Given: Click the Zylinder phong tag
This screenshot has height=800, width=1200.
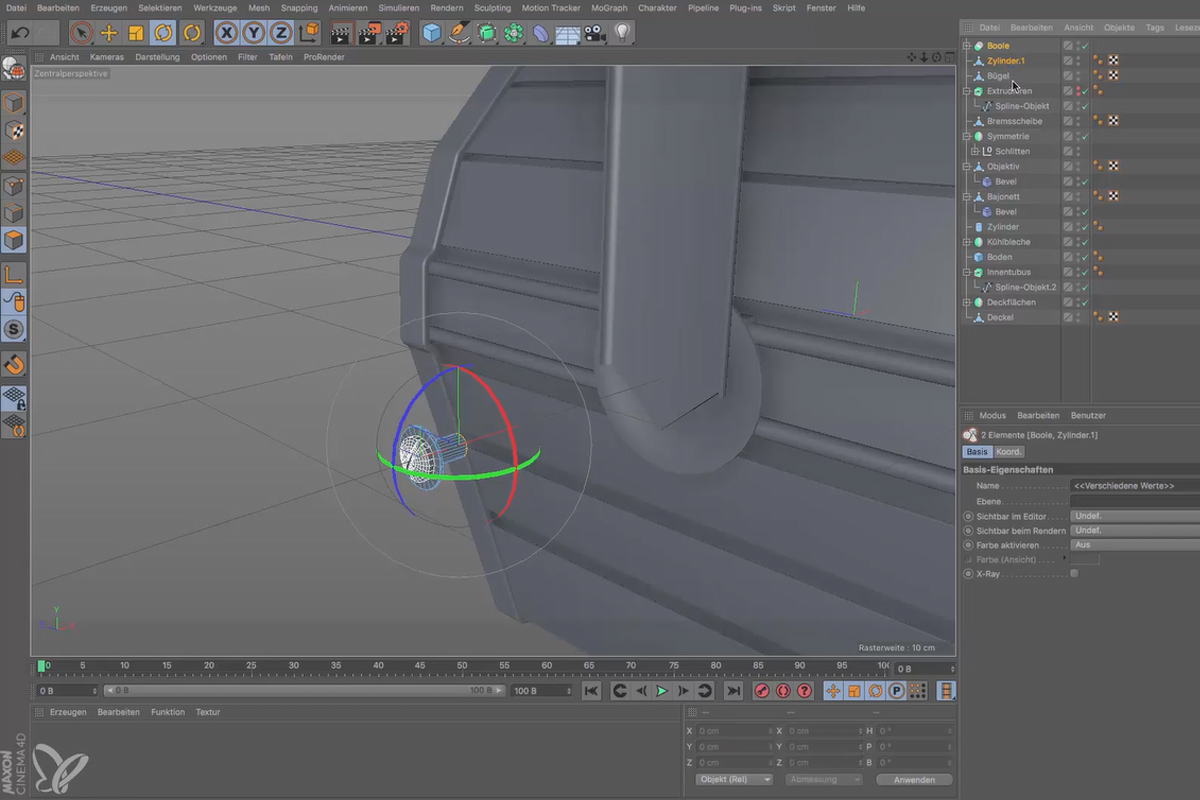Looking at the screenshot, I should point(1098,227).
